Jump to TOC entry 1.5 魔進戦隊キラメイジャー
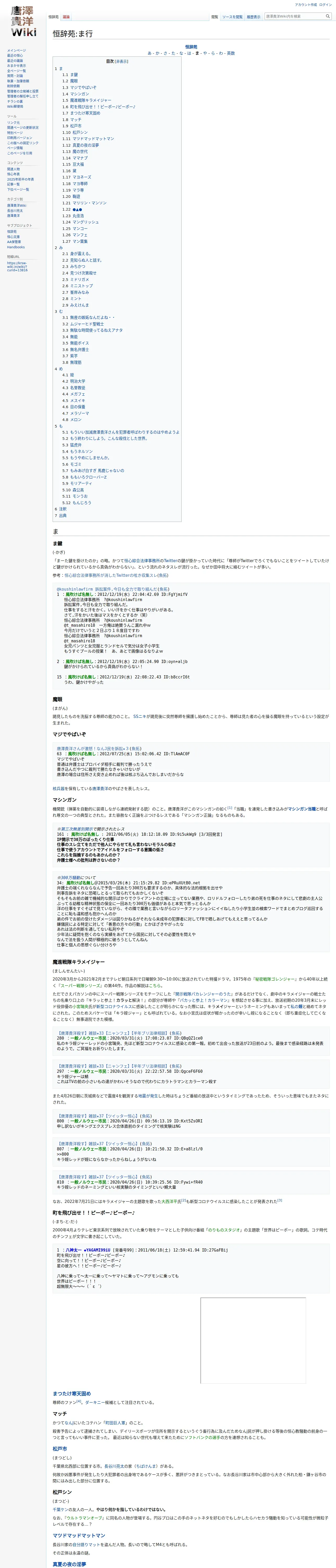Viewport: 336px width, 1568px height. pyautogui.click(x=87, y=100)
